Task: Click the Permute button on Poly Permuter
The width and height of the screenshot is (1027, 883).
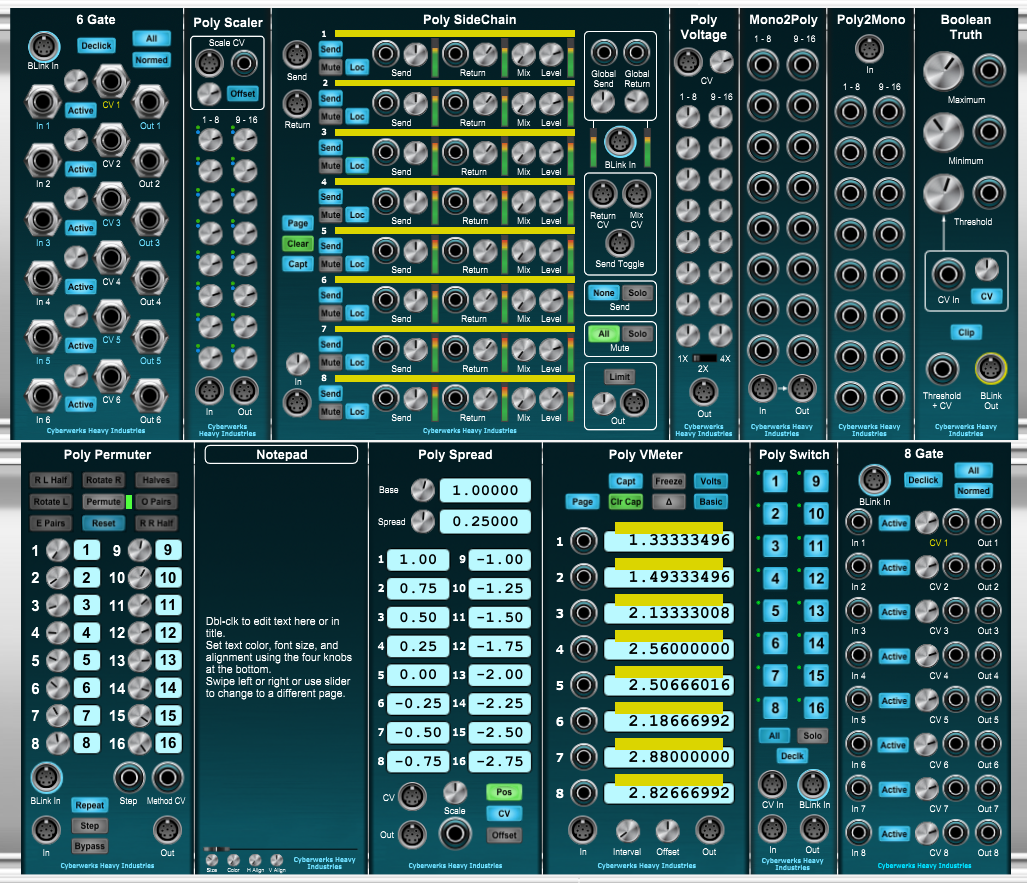Action: tap(103, 502)
